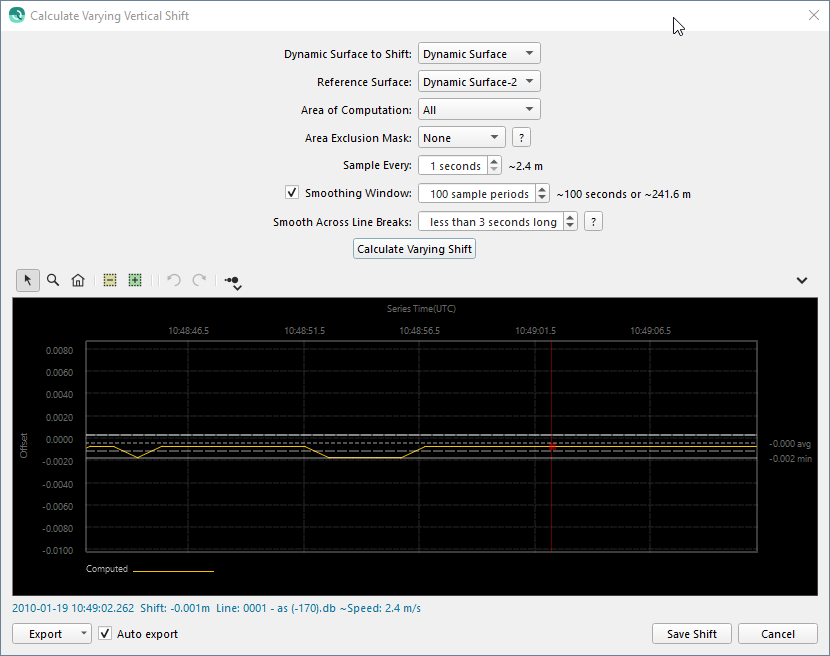Click the Sample Every seconds field
Screen dimensions: 830x656
(x=452, y=166)
